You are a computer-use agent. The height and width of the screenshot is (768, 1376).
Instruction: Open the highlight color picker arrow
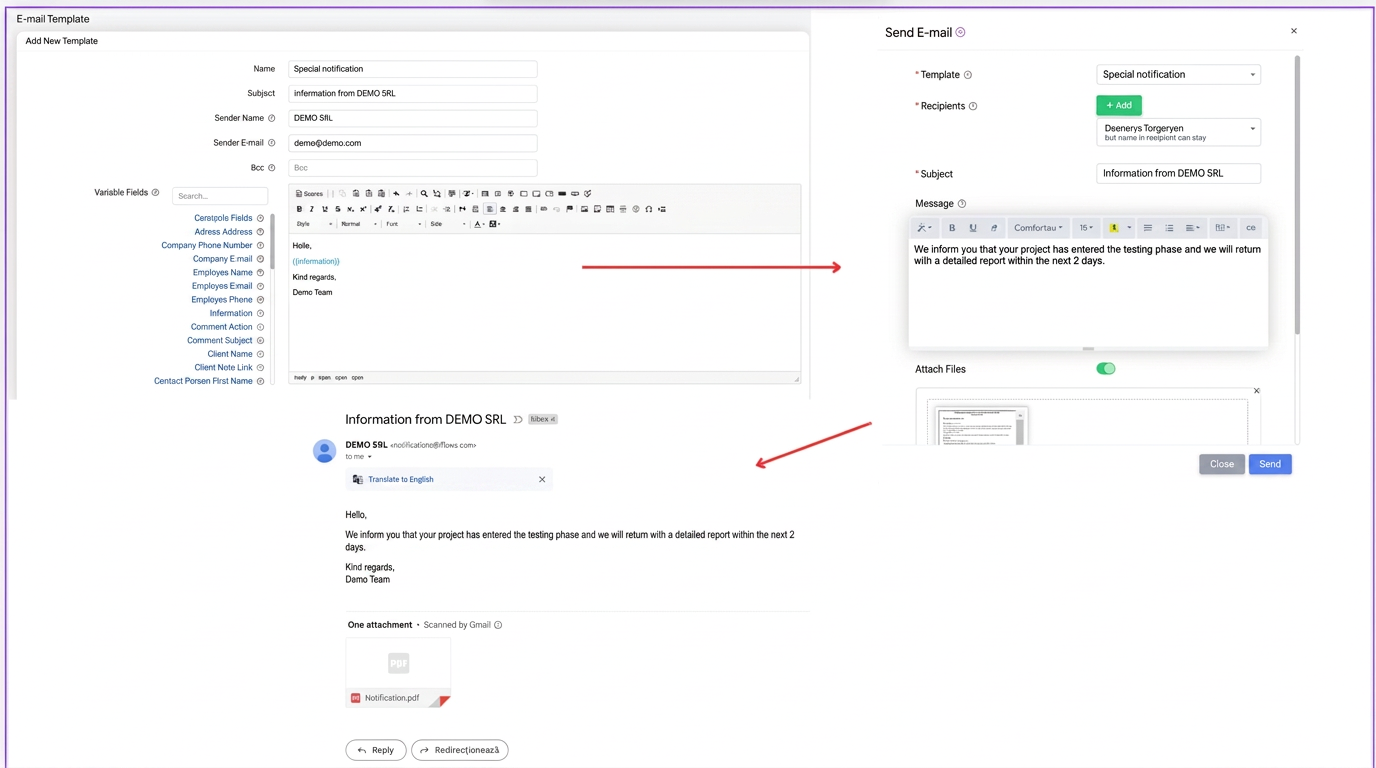pos(1129,228)
